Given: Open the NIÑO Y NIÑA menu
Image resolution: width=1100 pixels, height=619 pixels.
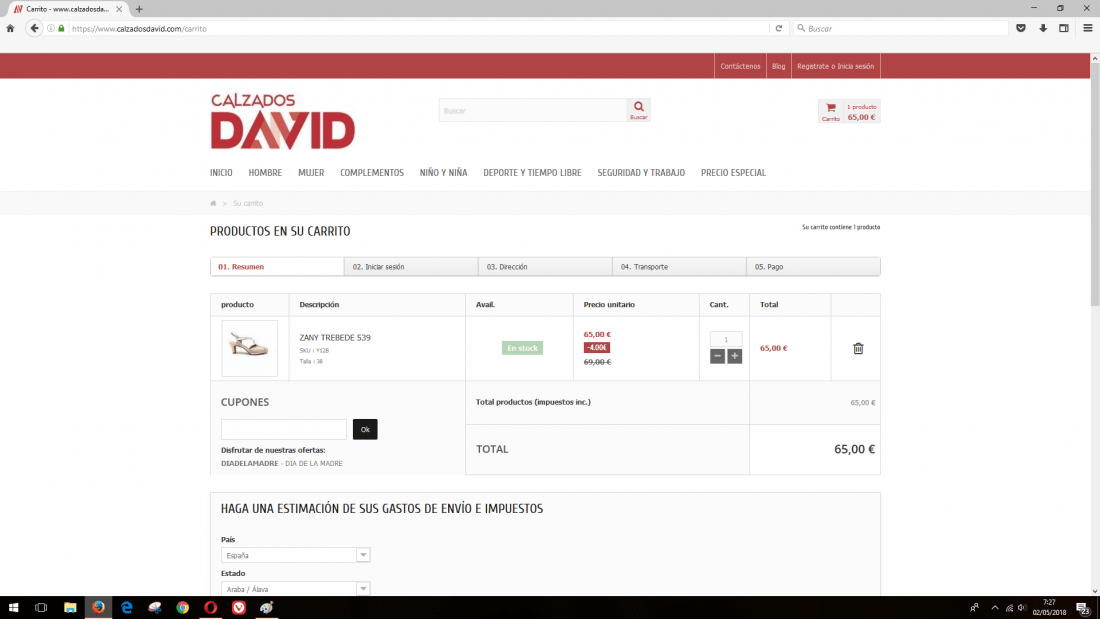Looking at the screenshot, I should pyautogui.click(x=443, y=173).
